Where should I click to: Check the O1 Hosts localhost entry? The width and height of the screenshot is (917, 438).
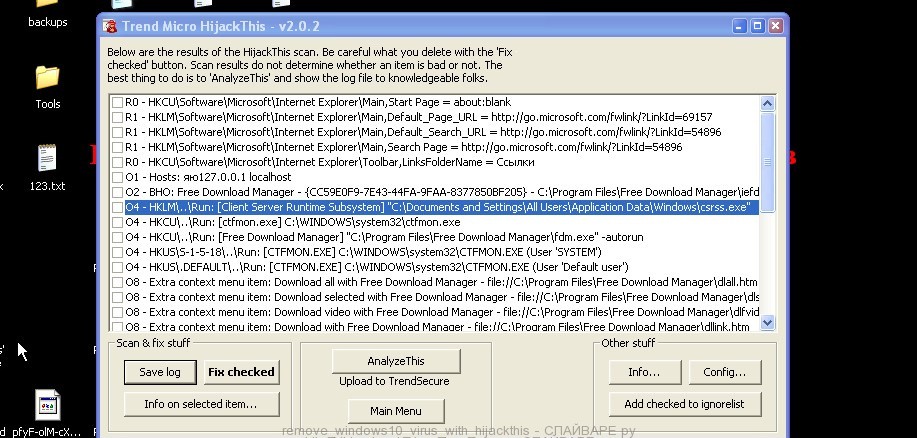point(118,177)
